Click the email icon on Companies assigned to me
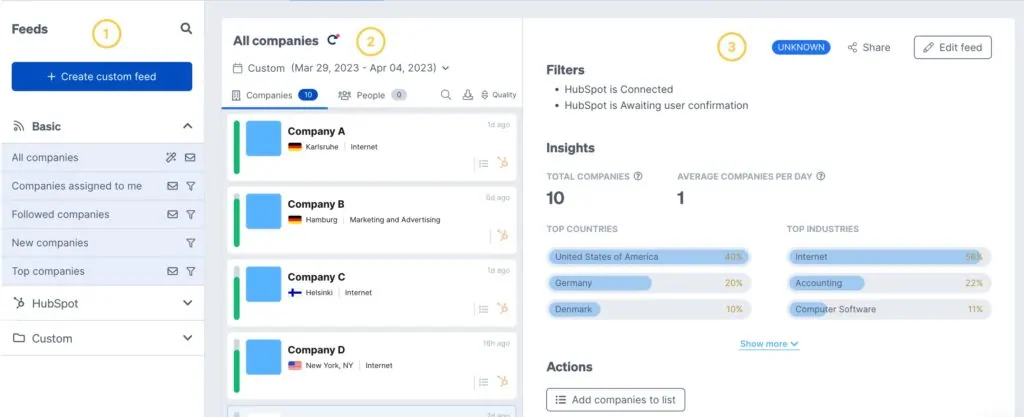This screenshot has height=417, width=1024. pos(172,186)
